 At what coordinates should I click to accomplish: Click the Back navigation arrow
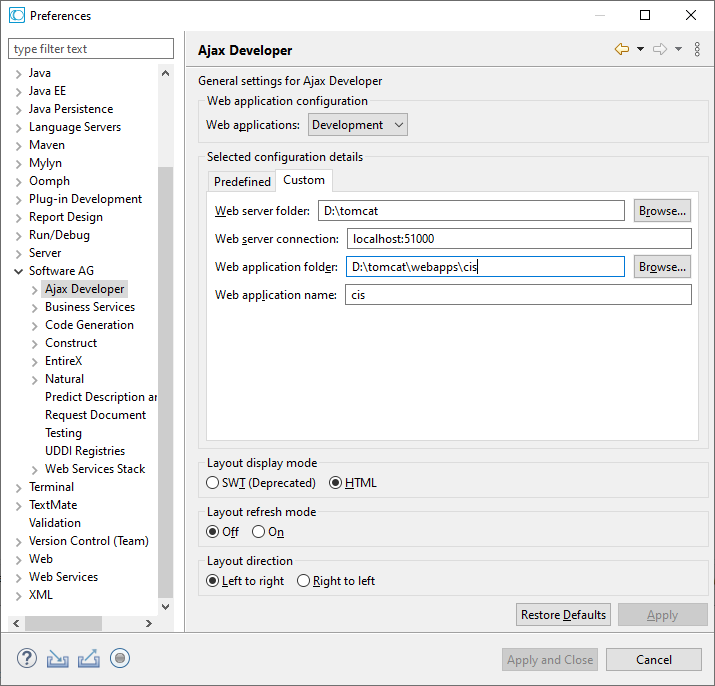[x=622, y=49]
